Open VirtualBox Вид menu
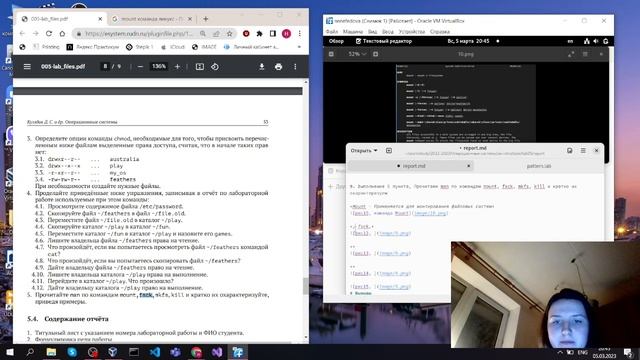Viewport: 640px width, 360px height. 373,31
